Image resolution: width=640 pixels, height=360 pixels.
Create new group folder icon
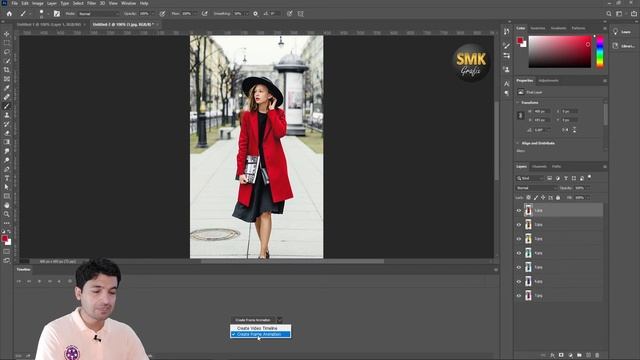(579, 355)
